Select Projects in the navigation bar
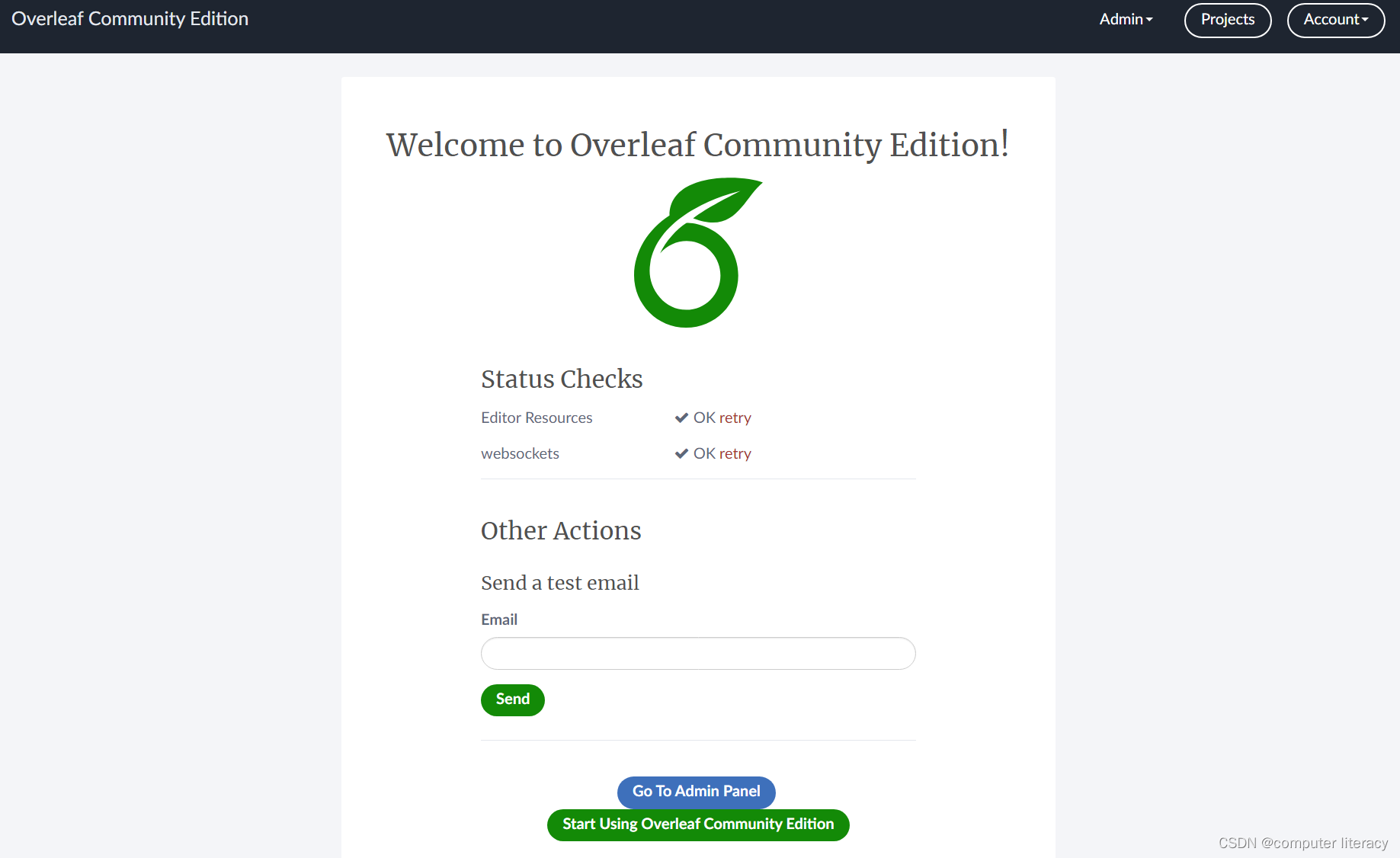1400x858 pixels. click(1227, 19)
